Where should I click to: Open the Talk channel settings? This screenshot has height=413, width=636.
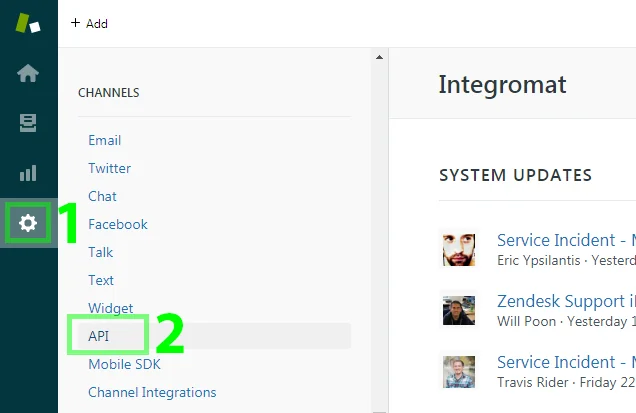(101, 252)
